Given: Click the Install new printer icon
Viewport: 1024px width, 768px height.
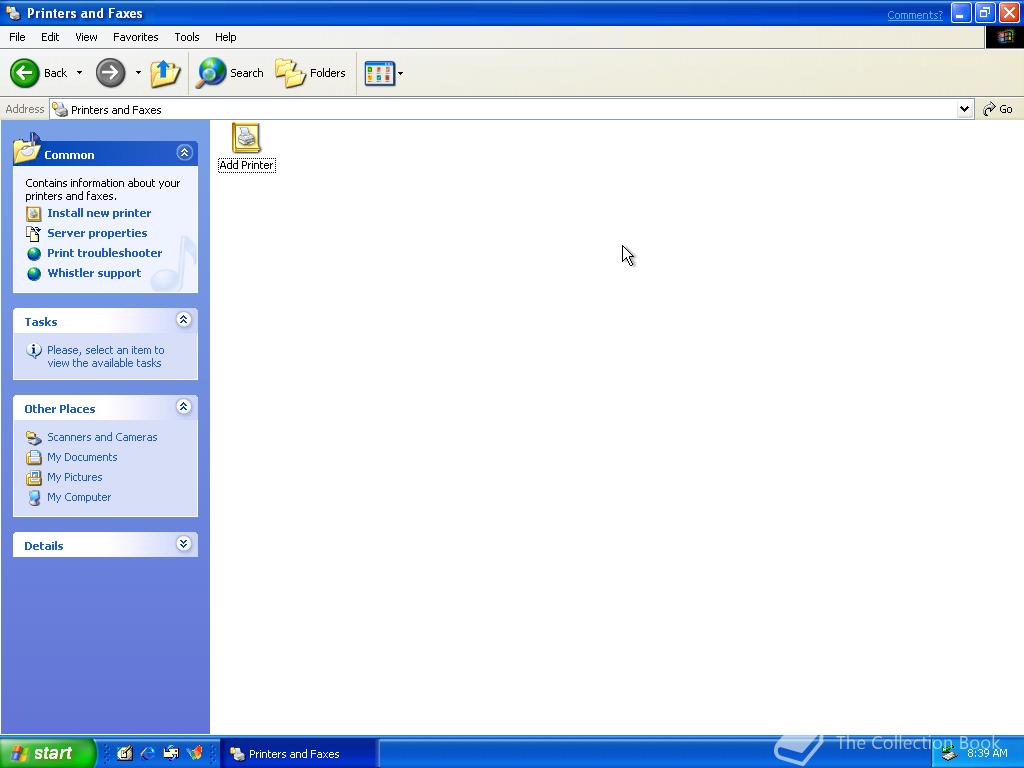Looking at the screenshot, I should [x=33, y=214].
